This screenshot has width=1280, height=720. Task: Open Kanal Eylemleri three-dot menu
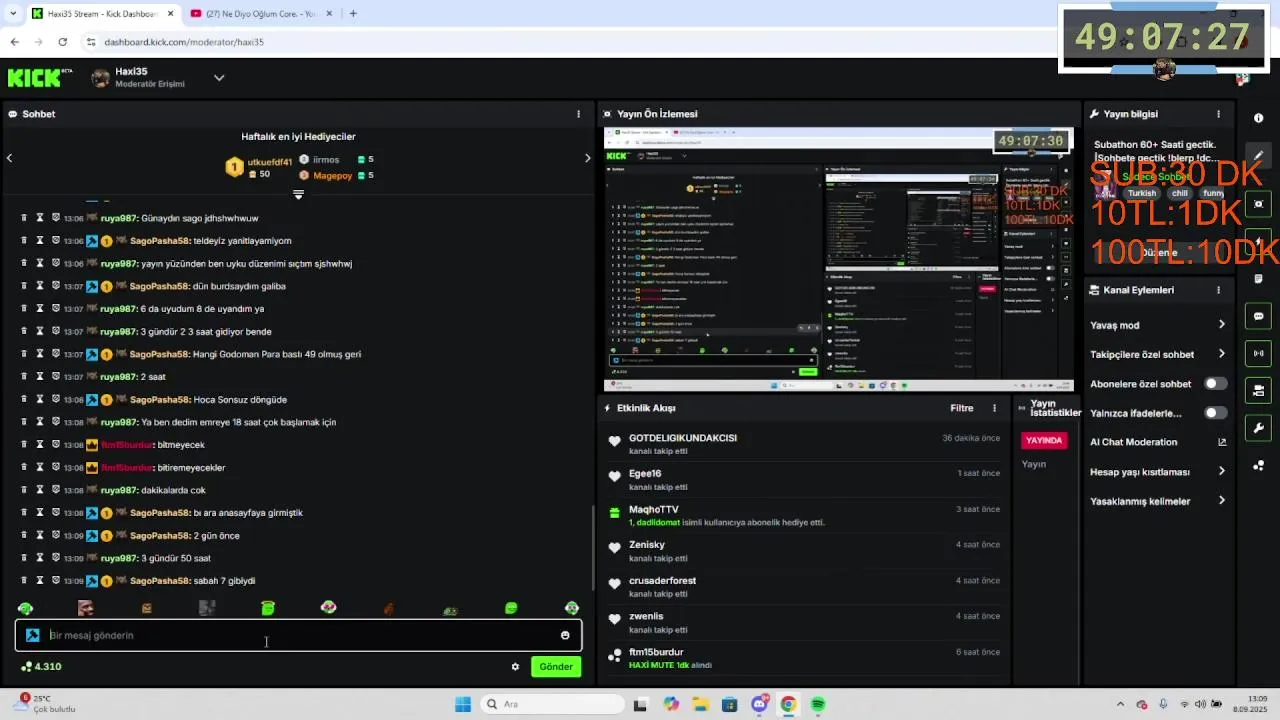[1218, 290]
